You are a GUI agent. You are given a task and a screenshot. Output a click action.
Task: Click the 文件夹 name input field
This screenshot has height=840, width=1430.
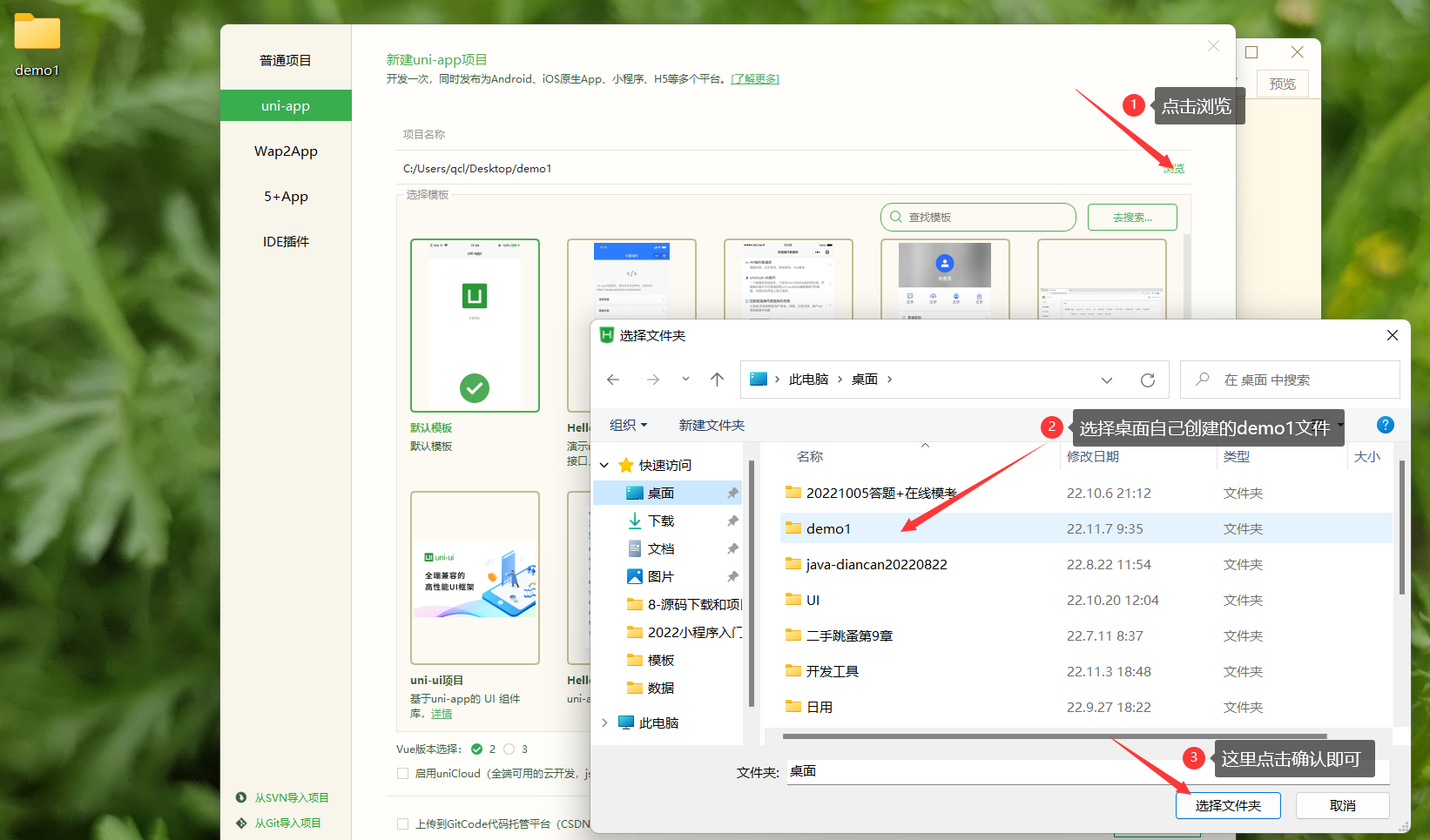1089,771
